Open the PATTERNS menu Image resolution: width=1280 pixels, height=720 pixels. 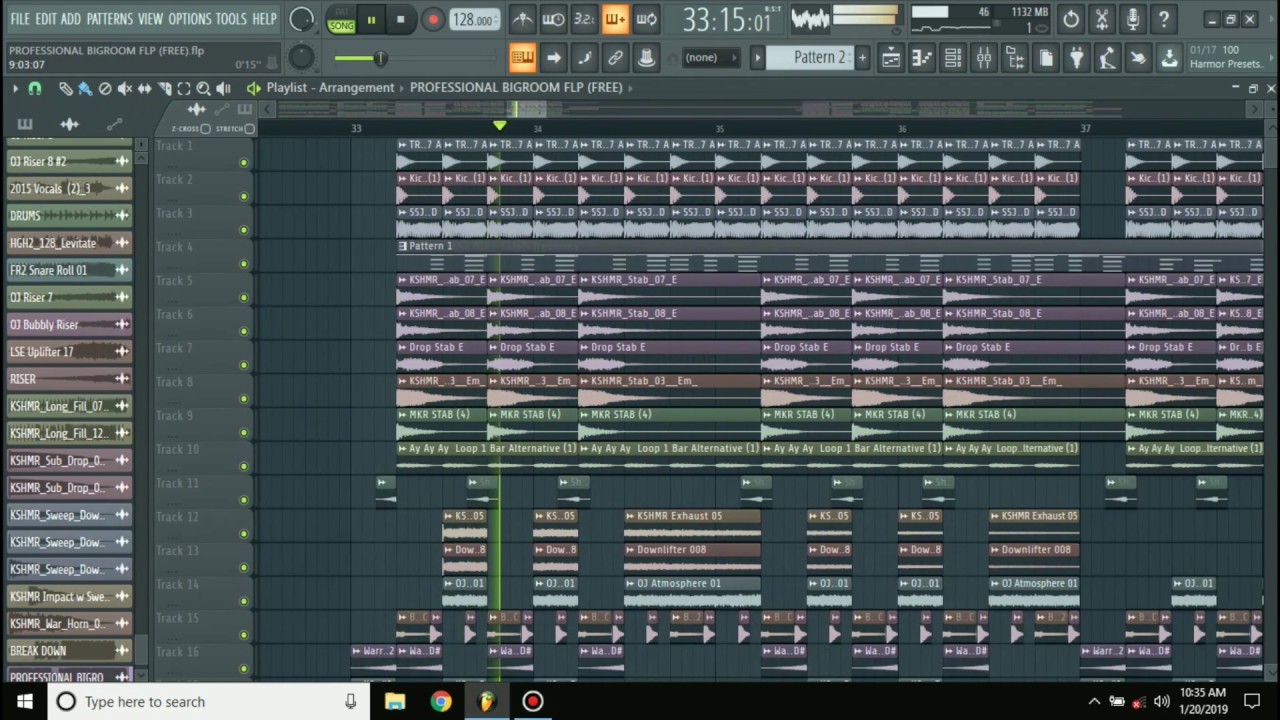pos(109,19)
